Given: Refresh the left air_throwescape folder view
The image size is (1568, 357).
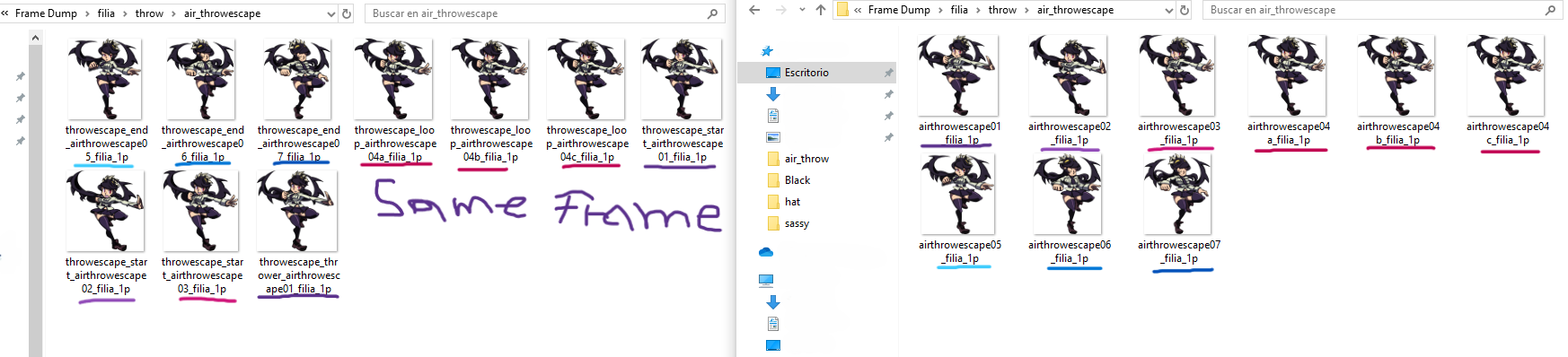Looking at the screenshot, I should pyautogui.click(x=347, y=13).
